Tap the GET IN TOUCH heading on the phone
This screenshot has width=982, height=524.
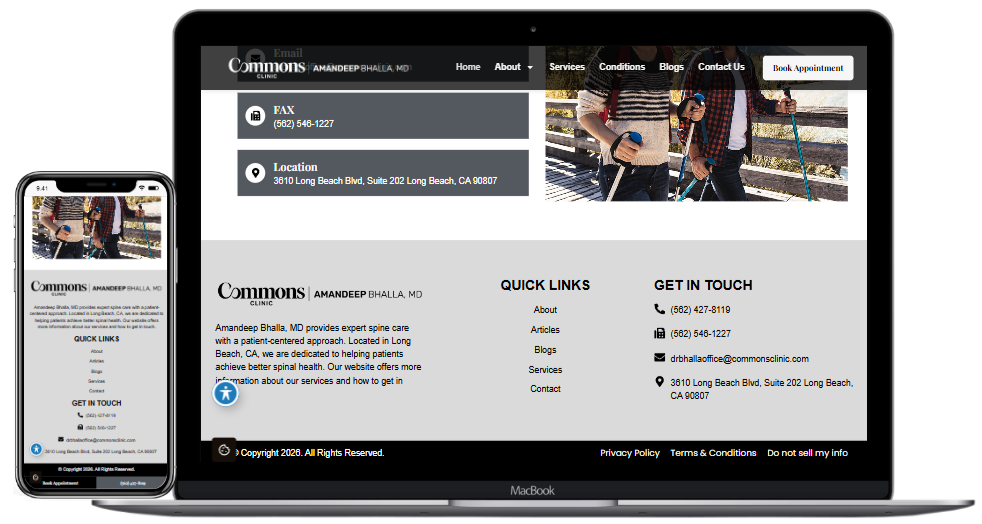(96, 403)
